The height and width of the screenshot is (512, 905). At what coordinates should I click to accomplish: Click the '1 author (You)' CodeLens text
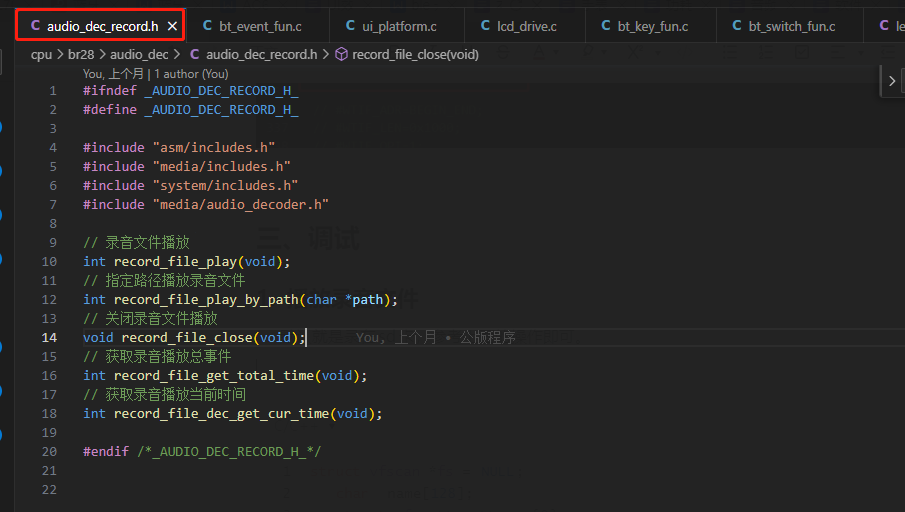coord(191,74)
